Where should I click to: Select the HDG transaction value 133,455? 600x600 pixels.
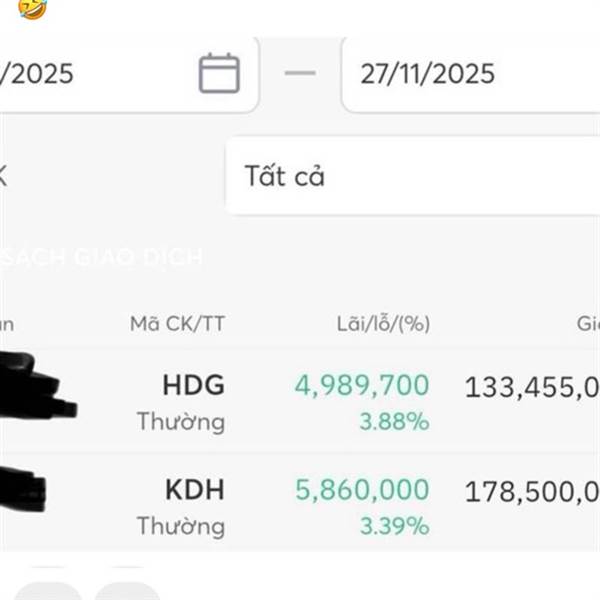532,387
